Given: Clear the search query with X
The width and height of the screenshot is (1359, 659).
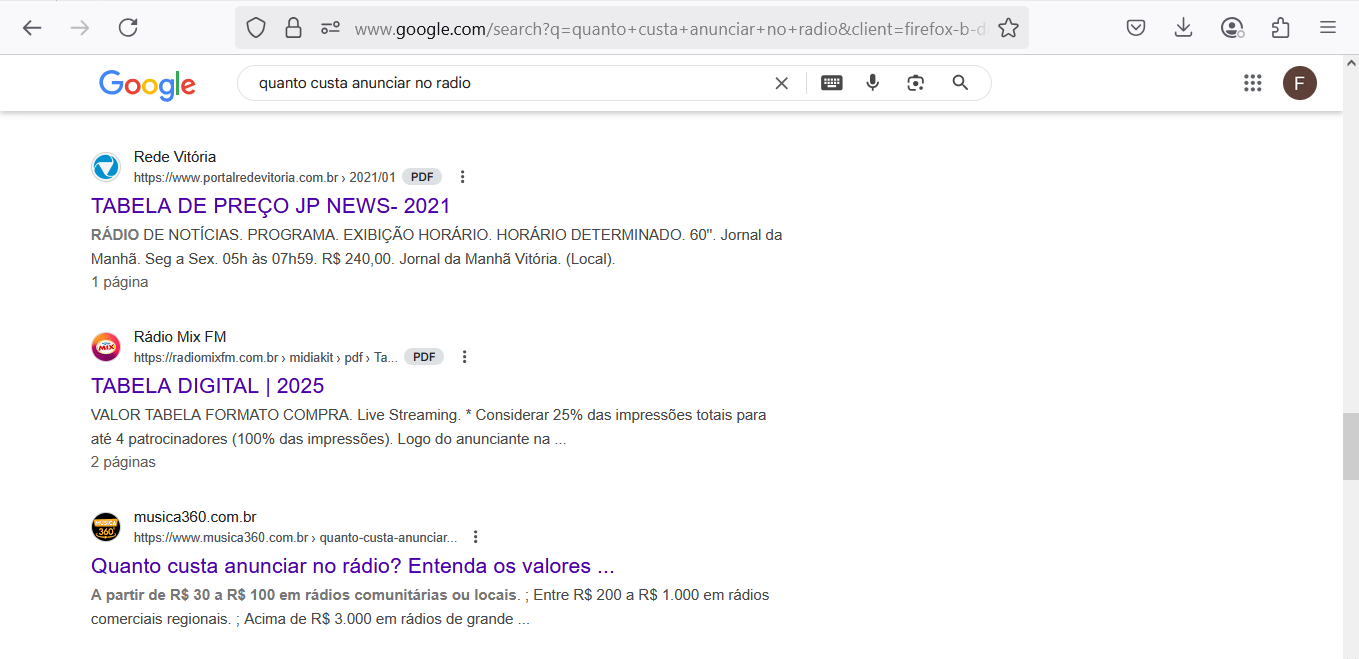Looking at the screenshot, I should tap(782, 83).
